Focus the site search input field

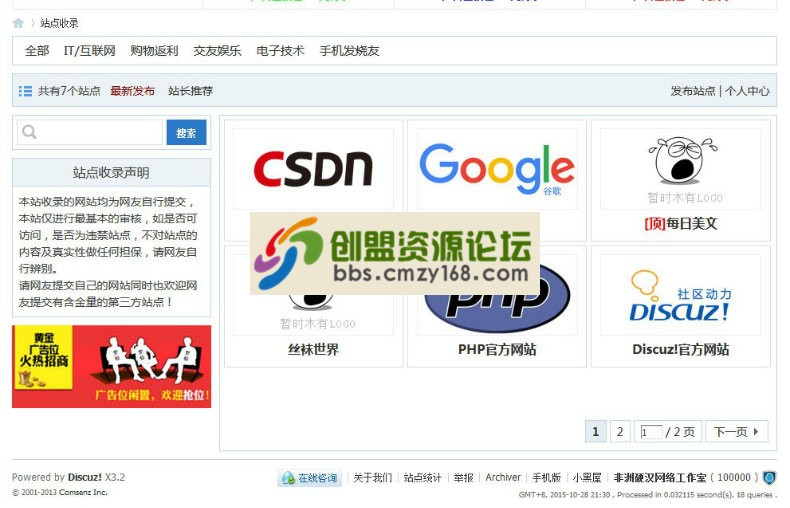90,133
